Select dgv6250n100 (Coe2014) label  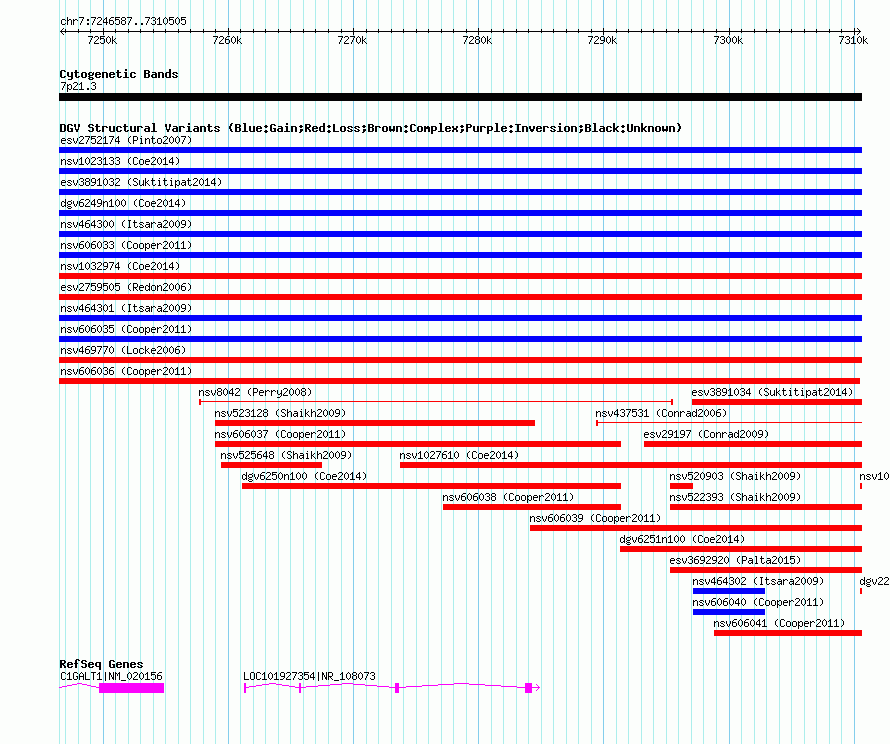pos(304,476)
